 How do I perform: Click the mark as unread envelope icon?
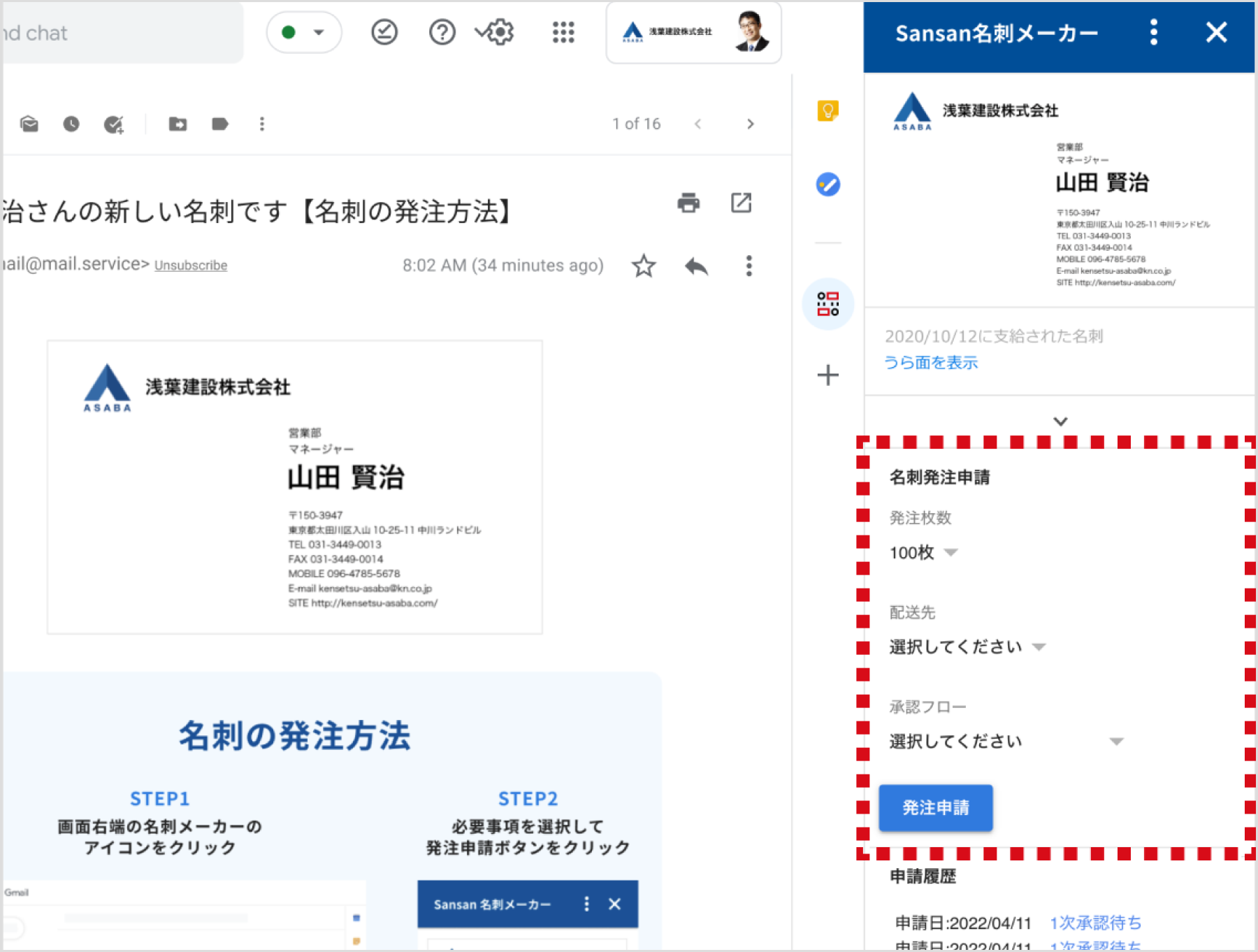pos(29,124)
